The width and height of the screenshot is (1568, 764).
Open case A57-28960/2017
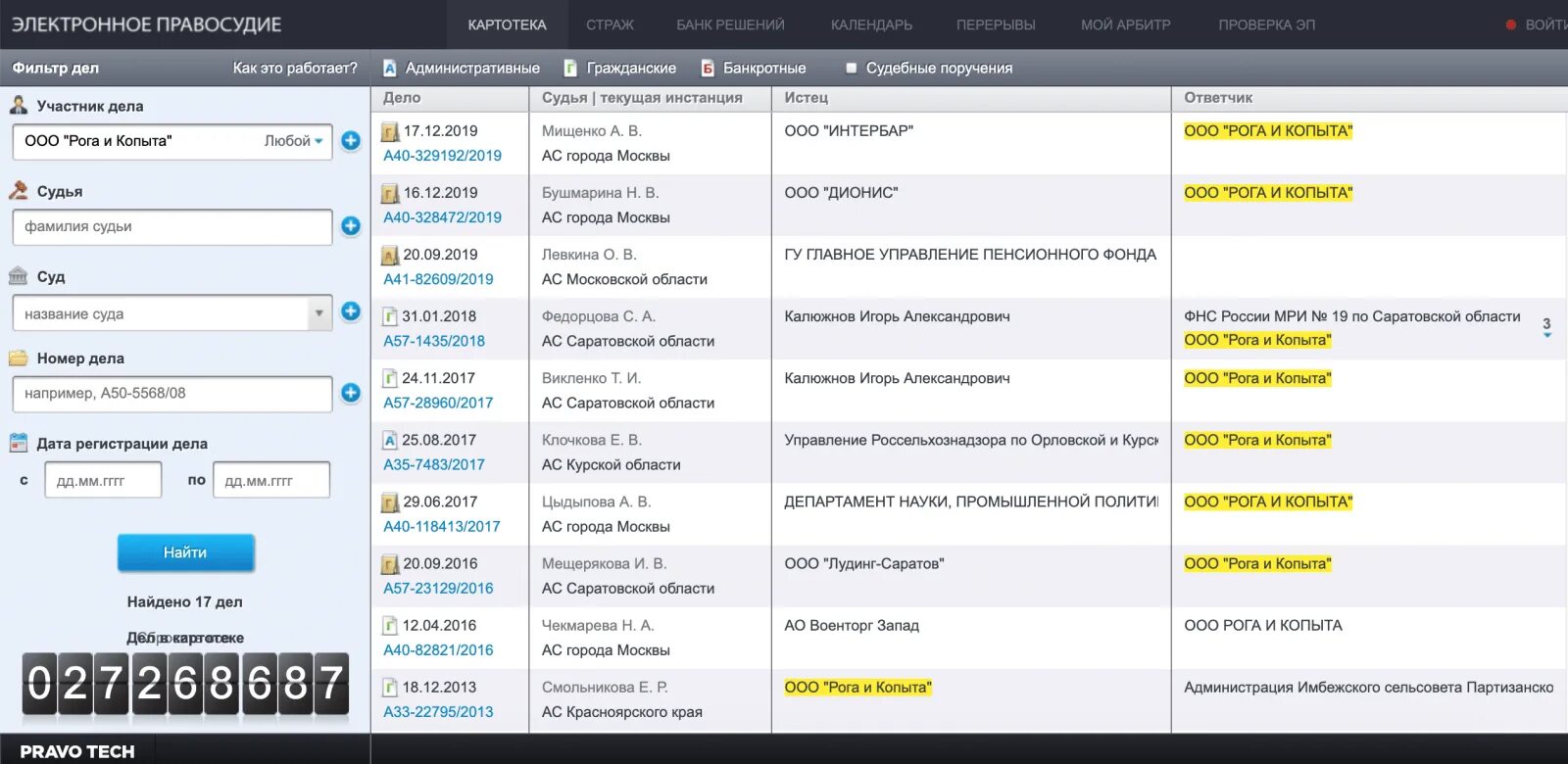click(438, 403)
